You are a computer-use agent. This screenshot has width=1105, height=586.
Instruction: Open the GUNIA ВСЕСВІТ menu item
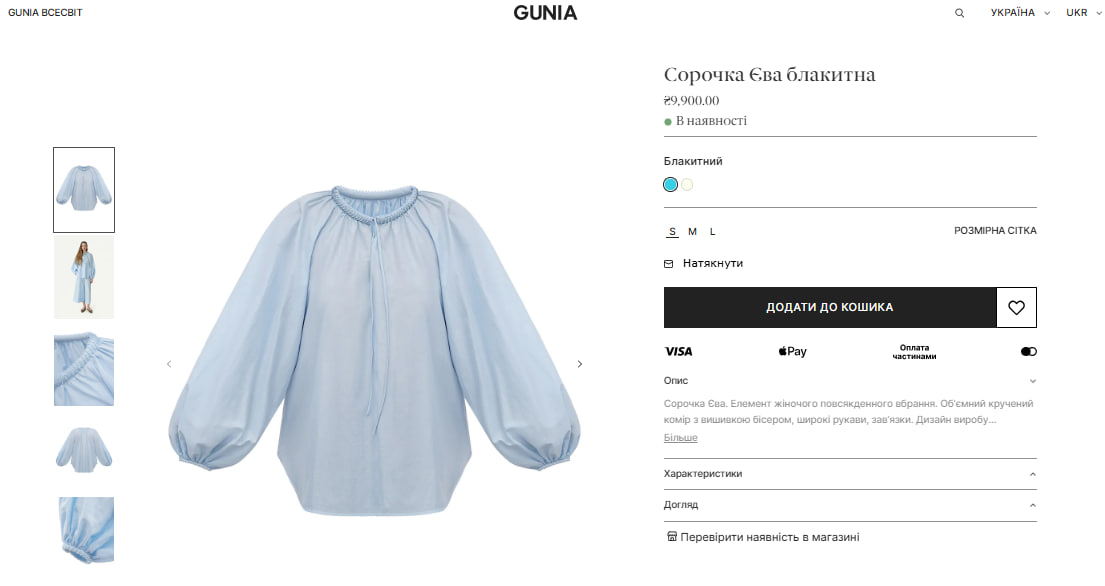click(x=45, y=13)
